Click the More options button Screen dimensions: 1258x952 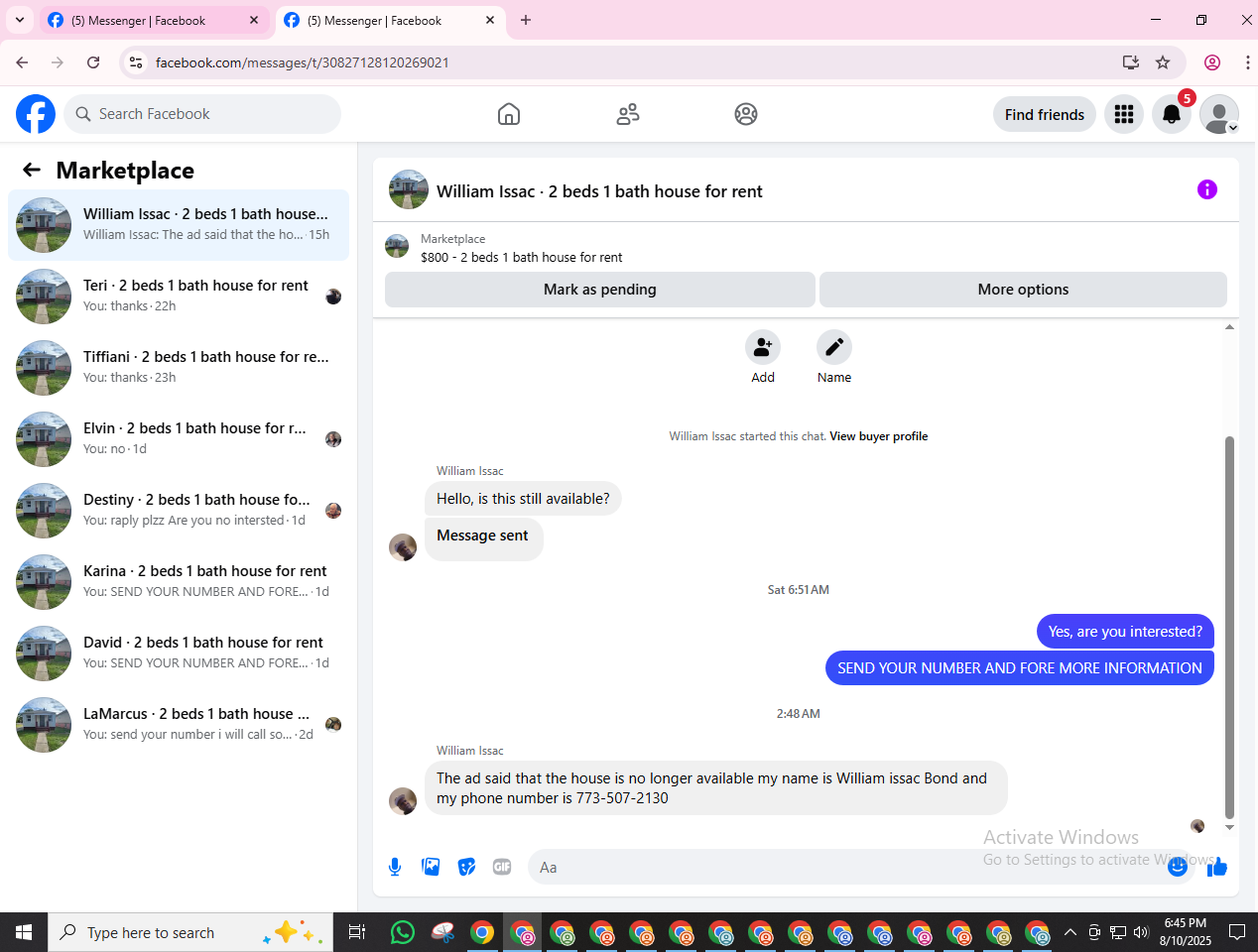click(x=1023, y=290)
